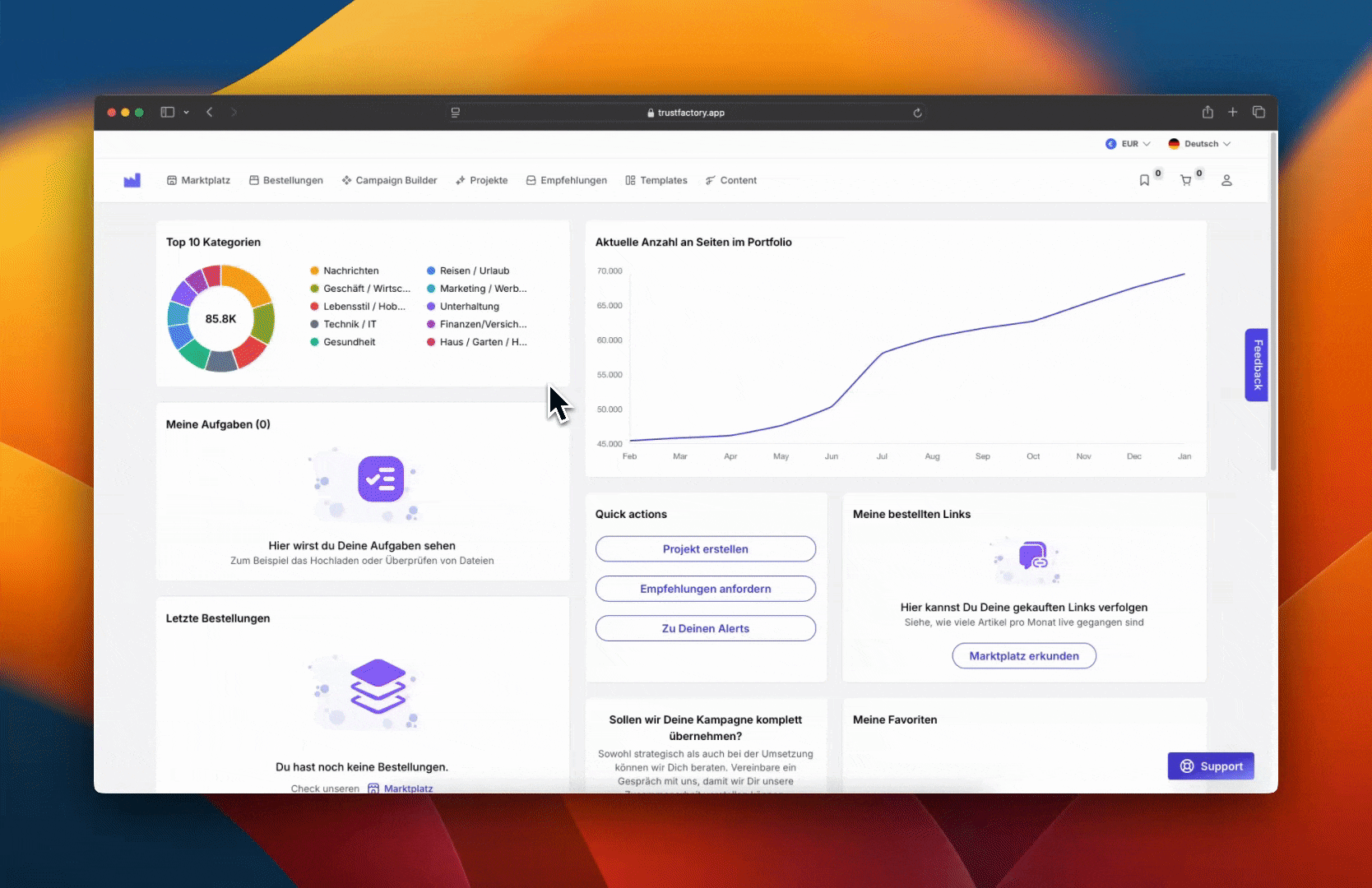Click the Safari reload page icon
The height and width of the screenshot is (888, 1372).
917,113
